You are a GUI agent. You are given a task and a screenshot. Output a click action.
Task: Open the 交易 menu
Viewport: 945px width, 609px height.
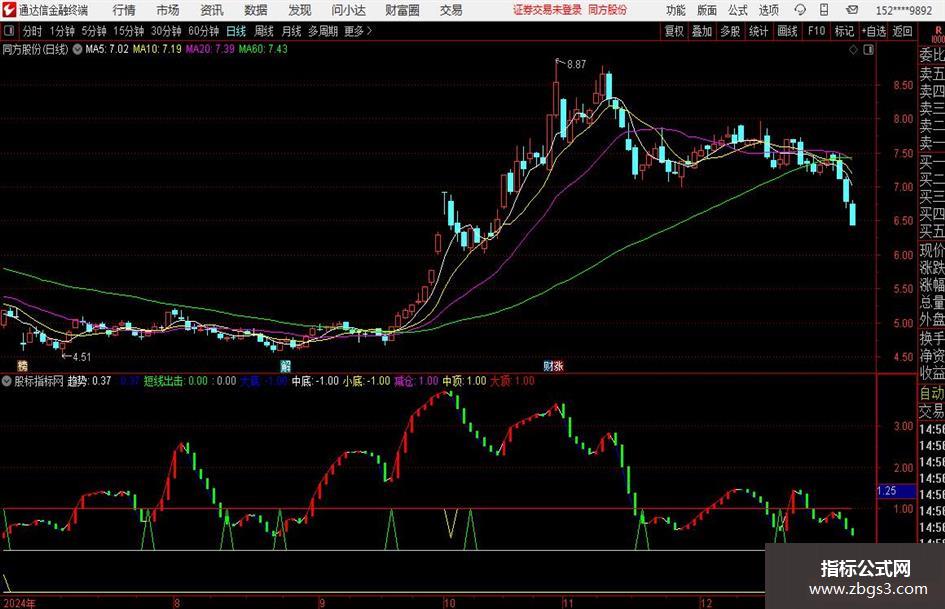pyautogui.click(x=451, y=10)
